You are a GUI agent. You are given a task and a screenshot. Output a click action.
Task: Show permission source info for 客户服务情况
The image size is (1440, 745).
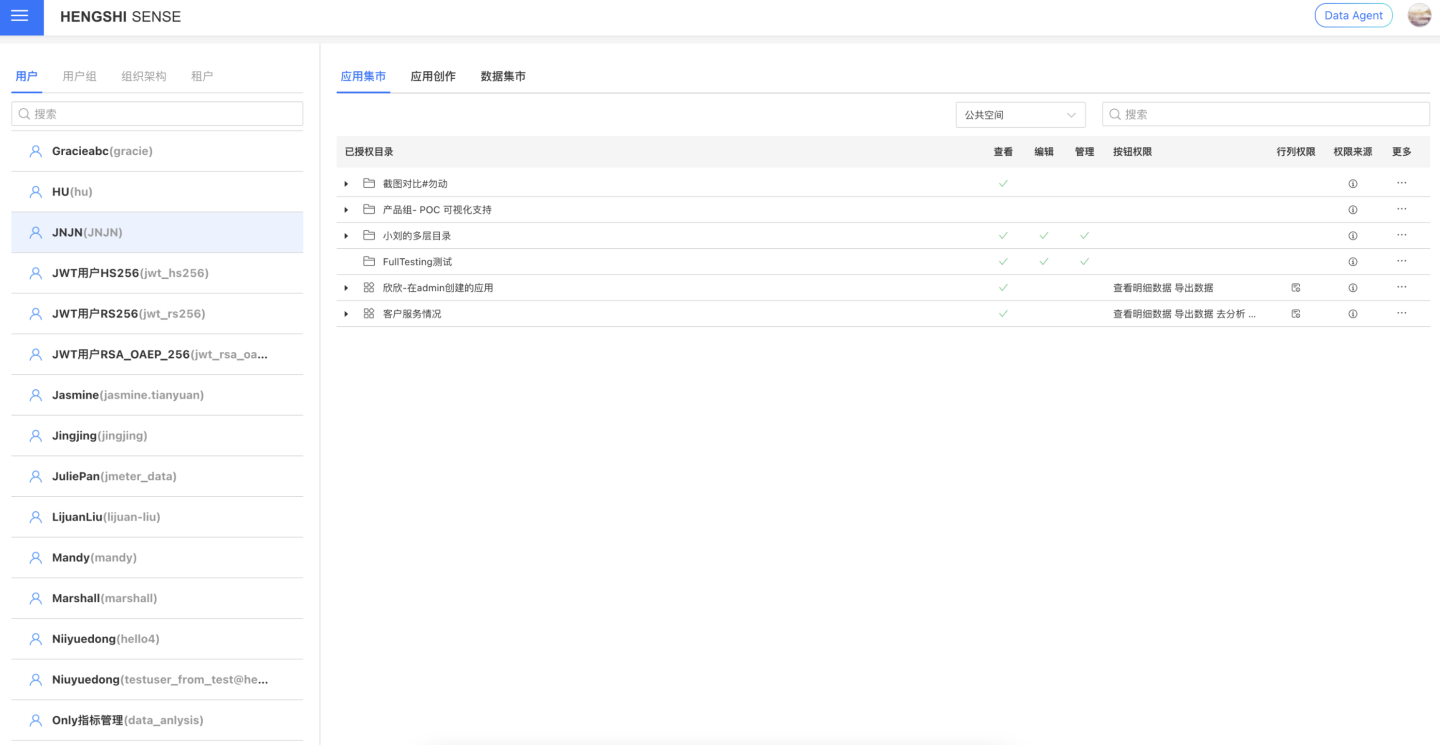click(1353, 314)
